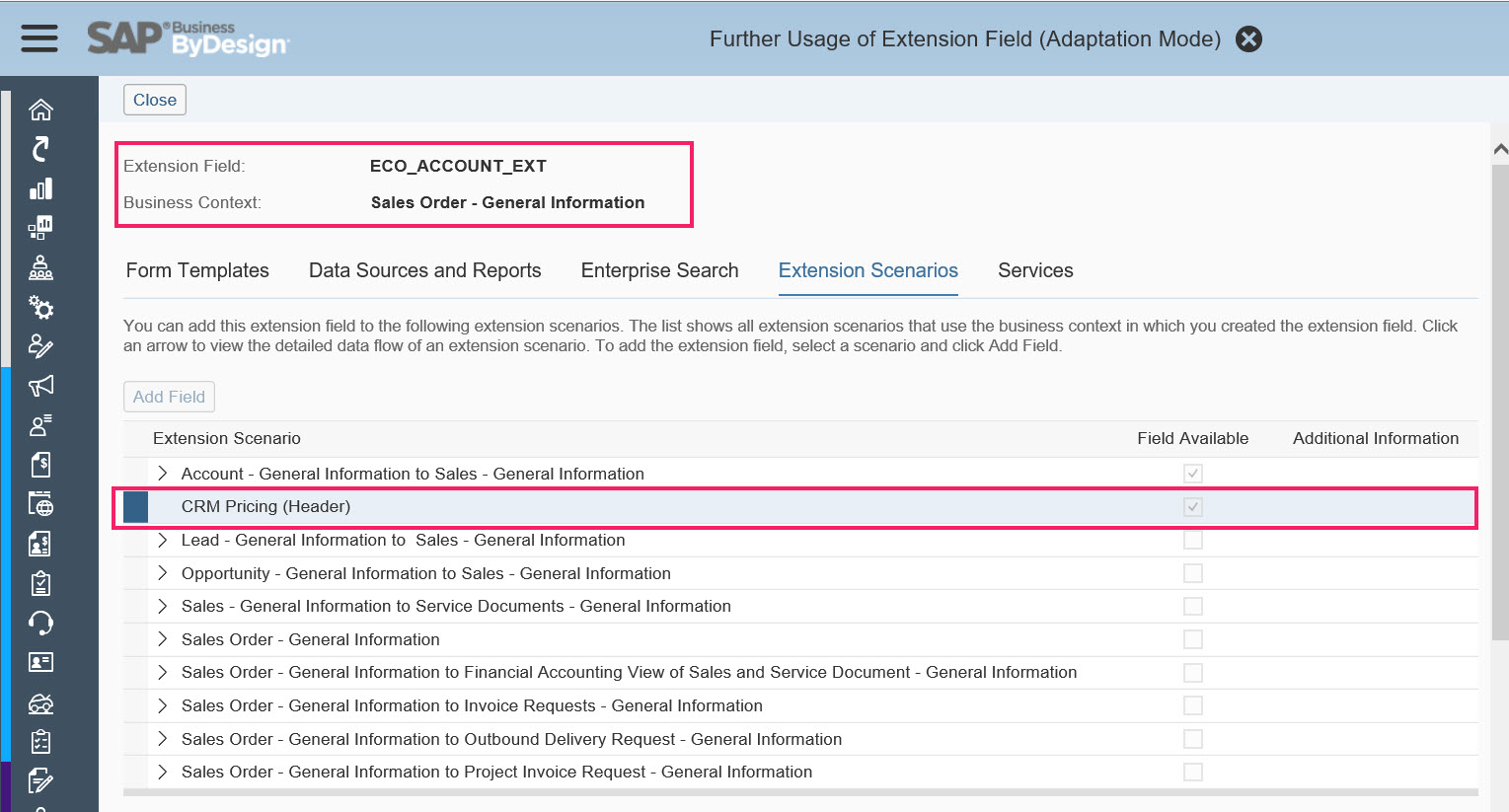Viewport: 1509px width, 812px height.
Task: Expand Sales Order - General Information scenario arrow
Action: point(163,639)
